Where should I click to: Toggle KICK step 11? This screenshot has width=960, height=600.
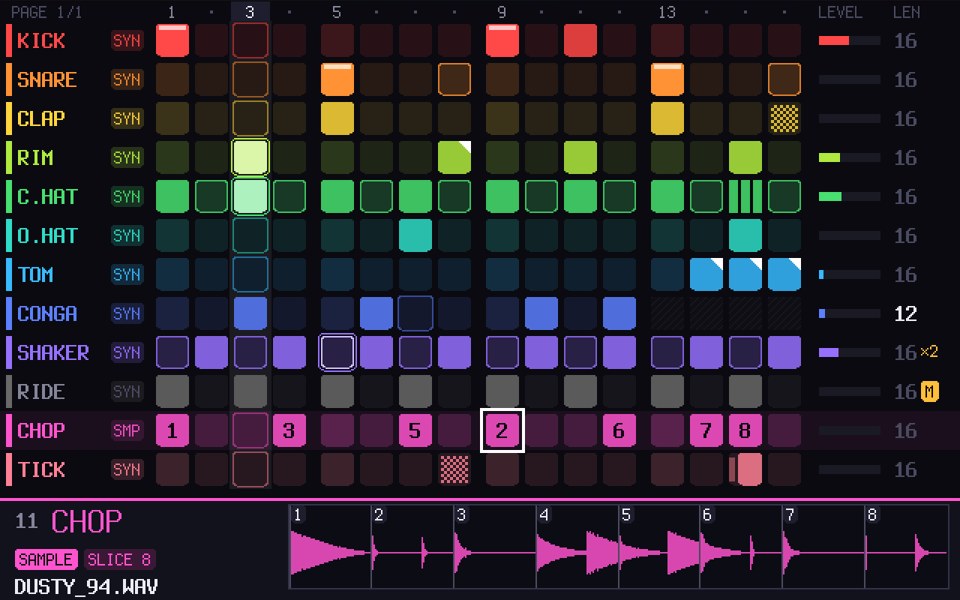[580, 40]
